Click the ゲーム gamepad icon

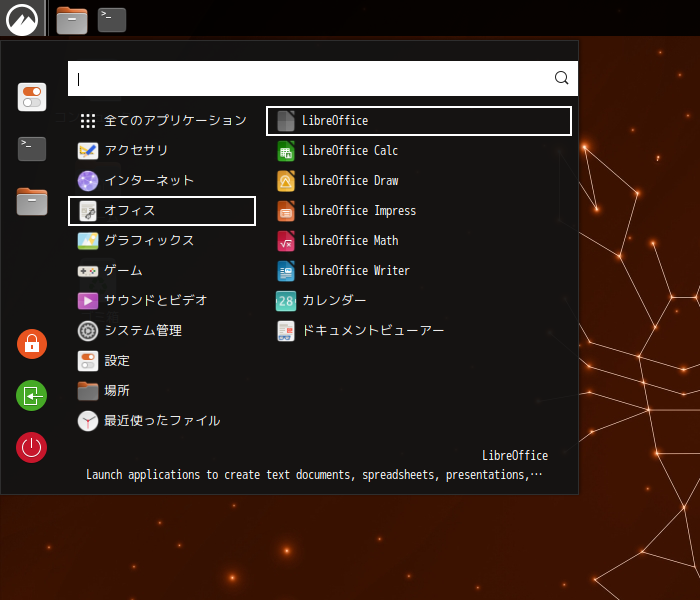(88, 271)
